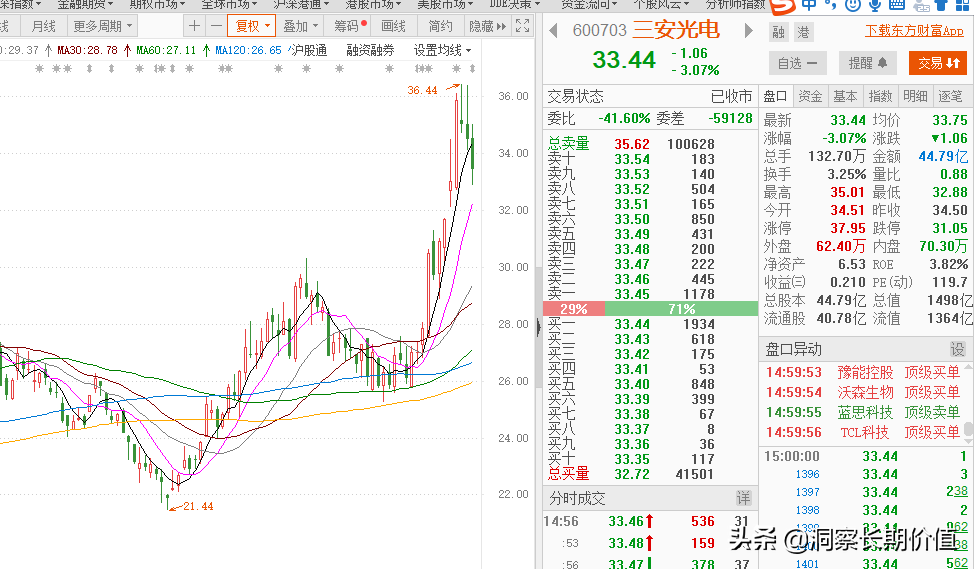Click TCL科技 in order-book anomalies

865,432
